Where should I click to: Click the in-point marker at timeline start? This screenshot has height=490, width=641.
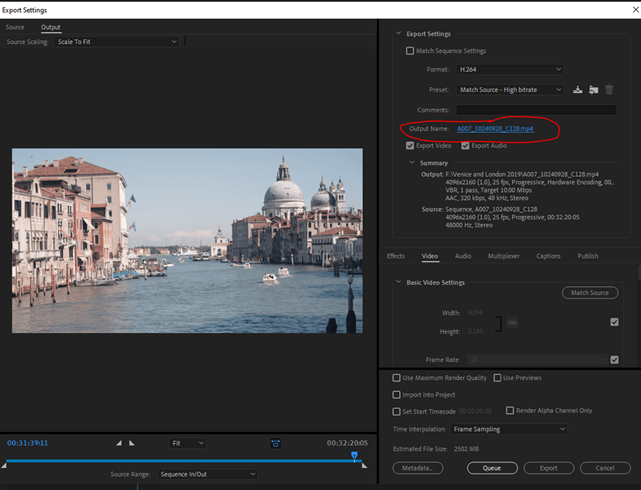[4, 465]
